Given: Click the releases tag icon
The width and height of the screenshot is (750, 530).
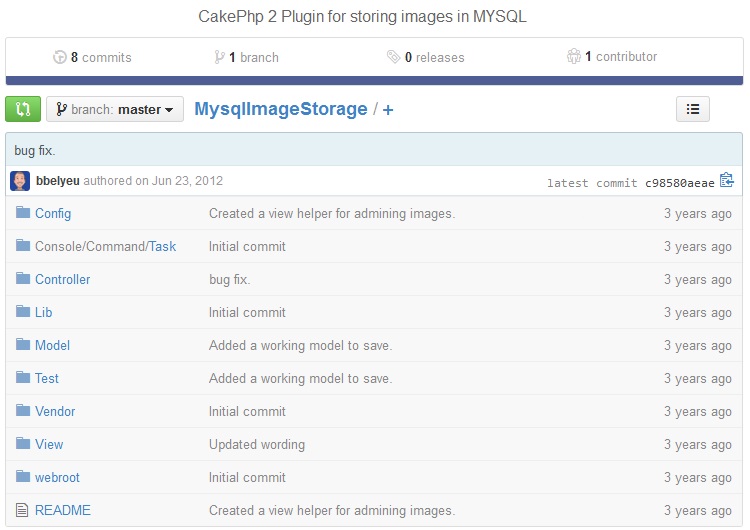Looking at the screenshot, I should point(393,57).
